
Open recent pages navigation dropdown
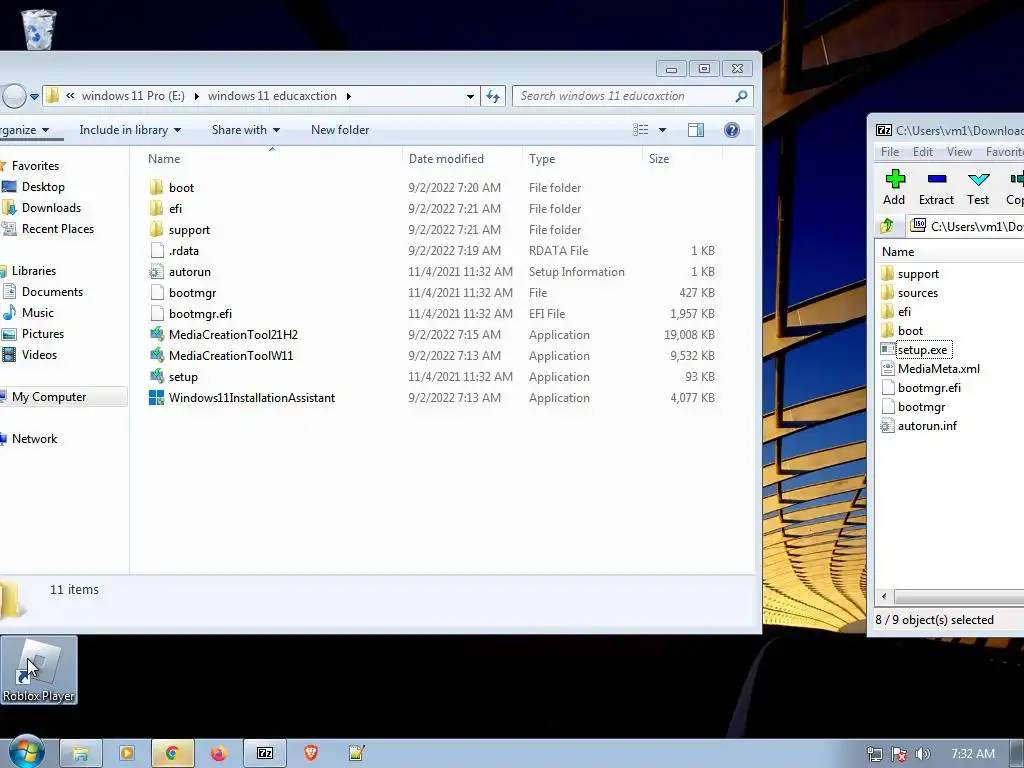[x=35, y=97]
